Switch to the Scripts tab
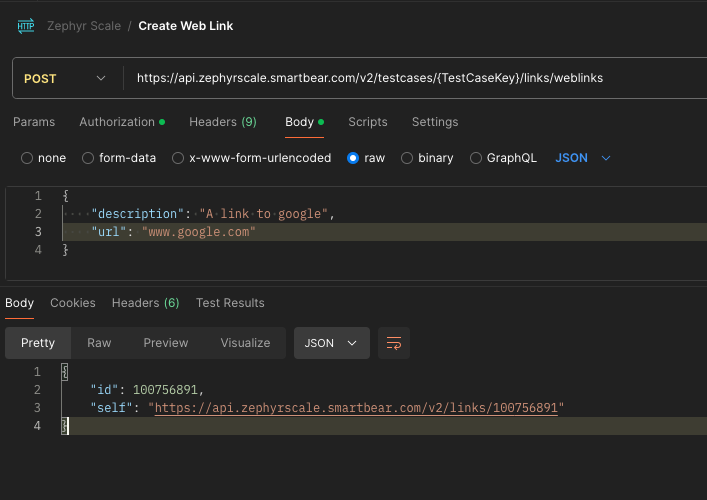 (x=367, y=122)
